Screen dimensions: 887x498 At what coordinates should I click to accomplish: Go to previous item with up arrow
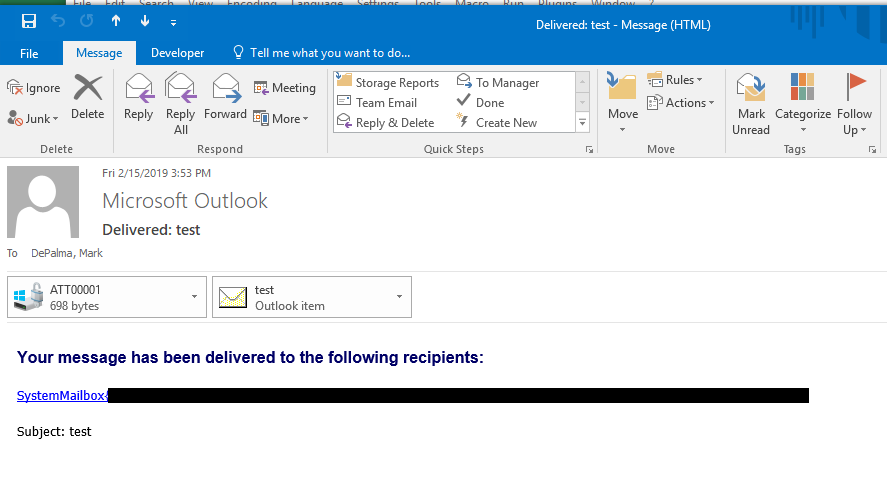coord(116,21)
